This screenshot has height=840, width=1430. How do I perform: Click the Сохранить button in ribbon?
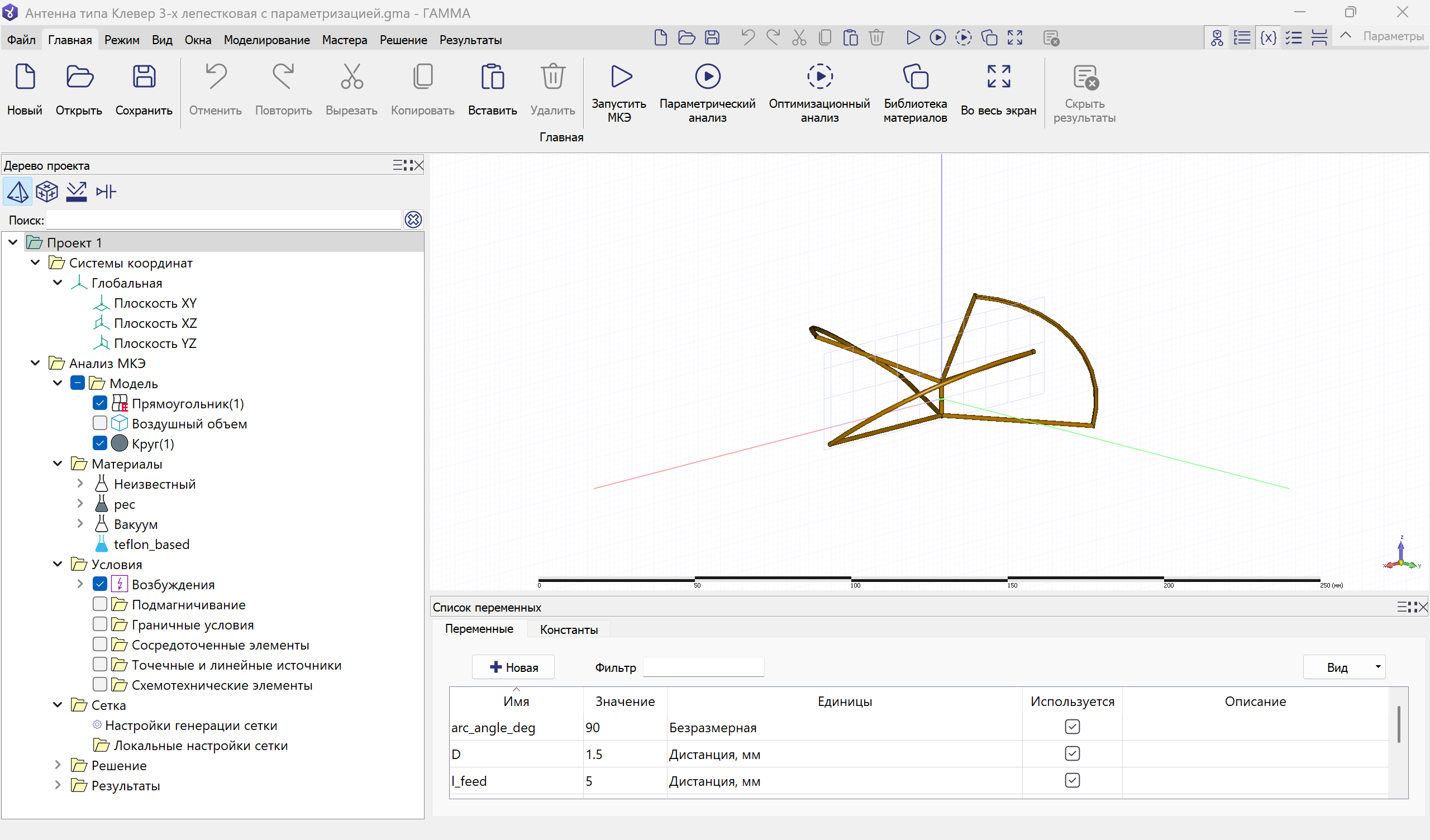[144, 91]
